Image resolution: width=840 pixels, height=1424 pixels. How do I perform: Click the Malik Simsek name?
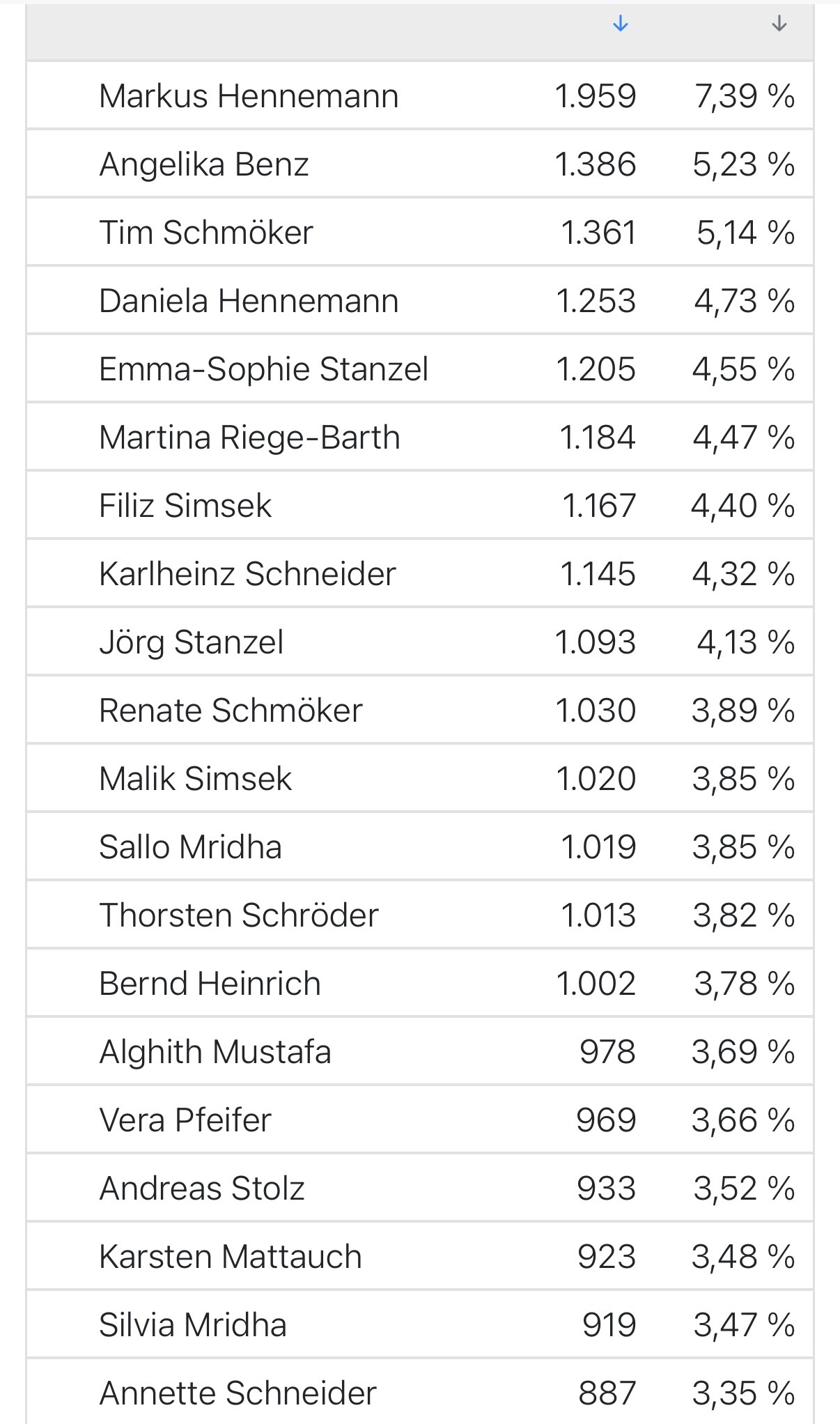pos(195,778)
